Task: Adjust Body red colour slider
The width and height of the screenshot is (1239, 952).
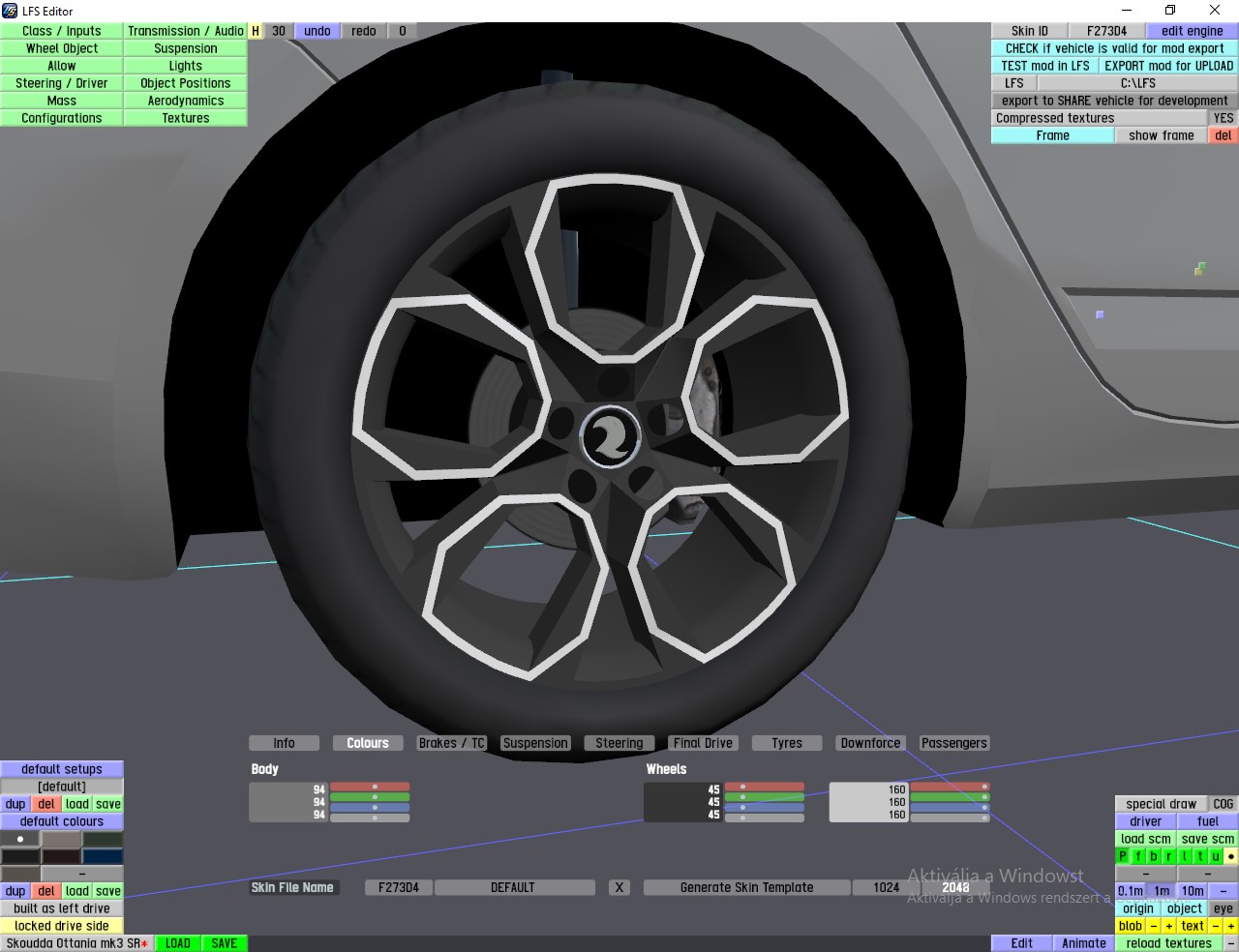Action: pos(370,787)
